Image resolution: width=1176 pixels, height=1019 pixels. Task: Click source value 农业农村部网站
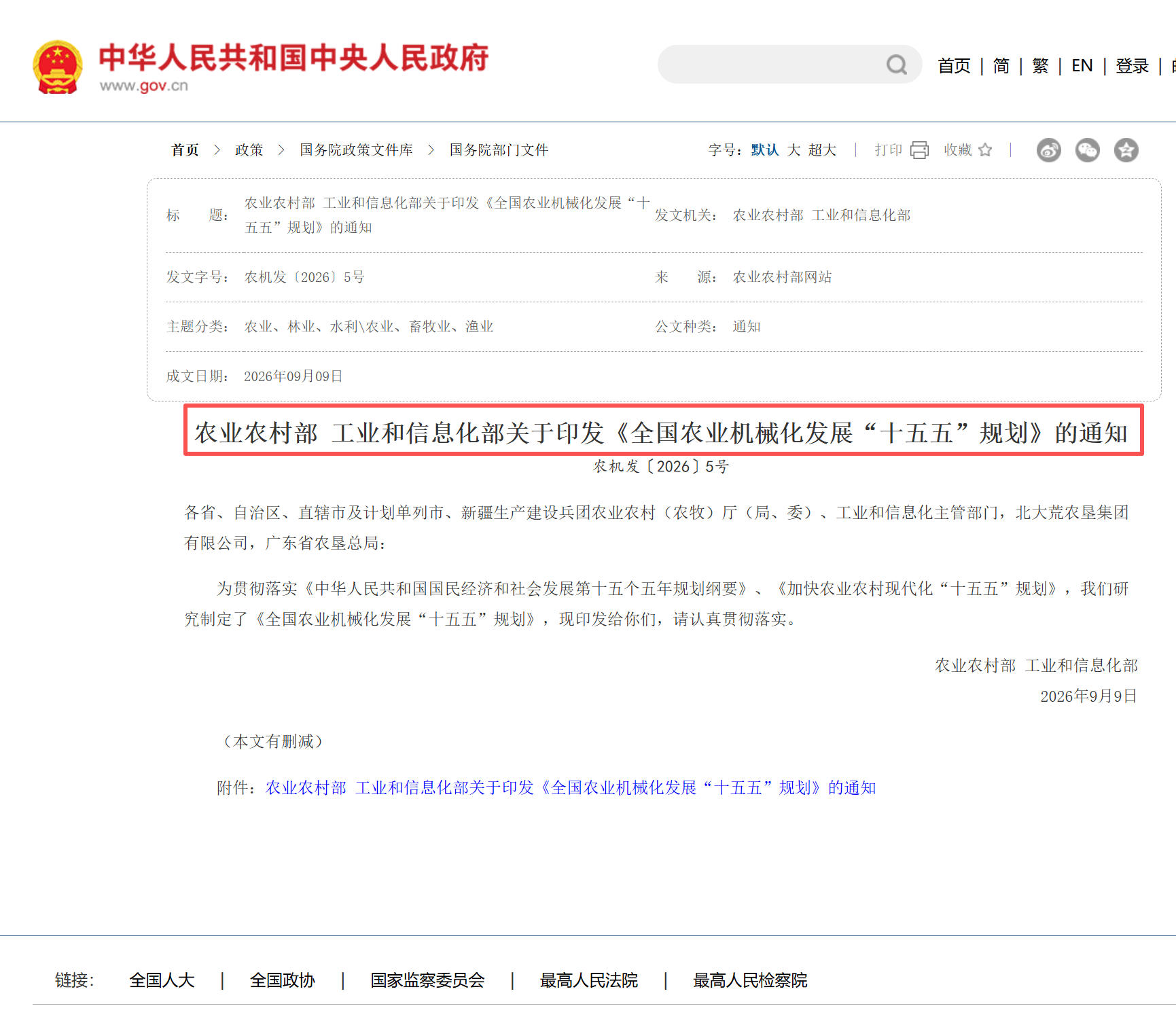(782, 277)
